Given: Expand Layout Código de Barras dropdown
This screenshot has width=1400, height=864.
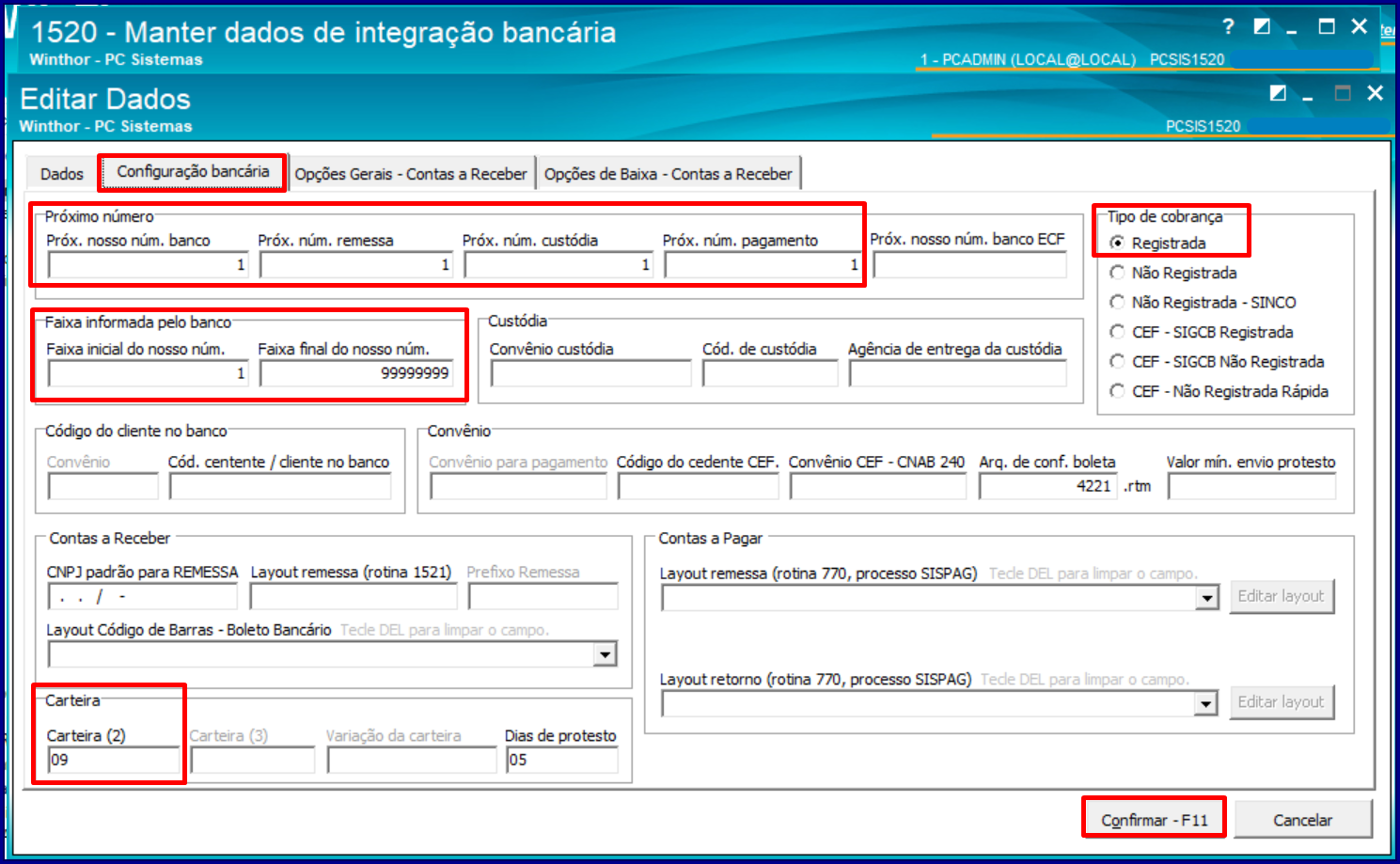Looking at the screenshot, I should point(605,654).
